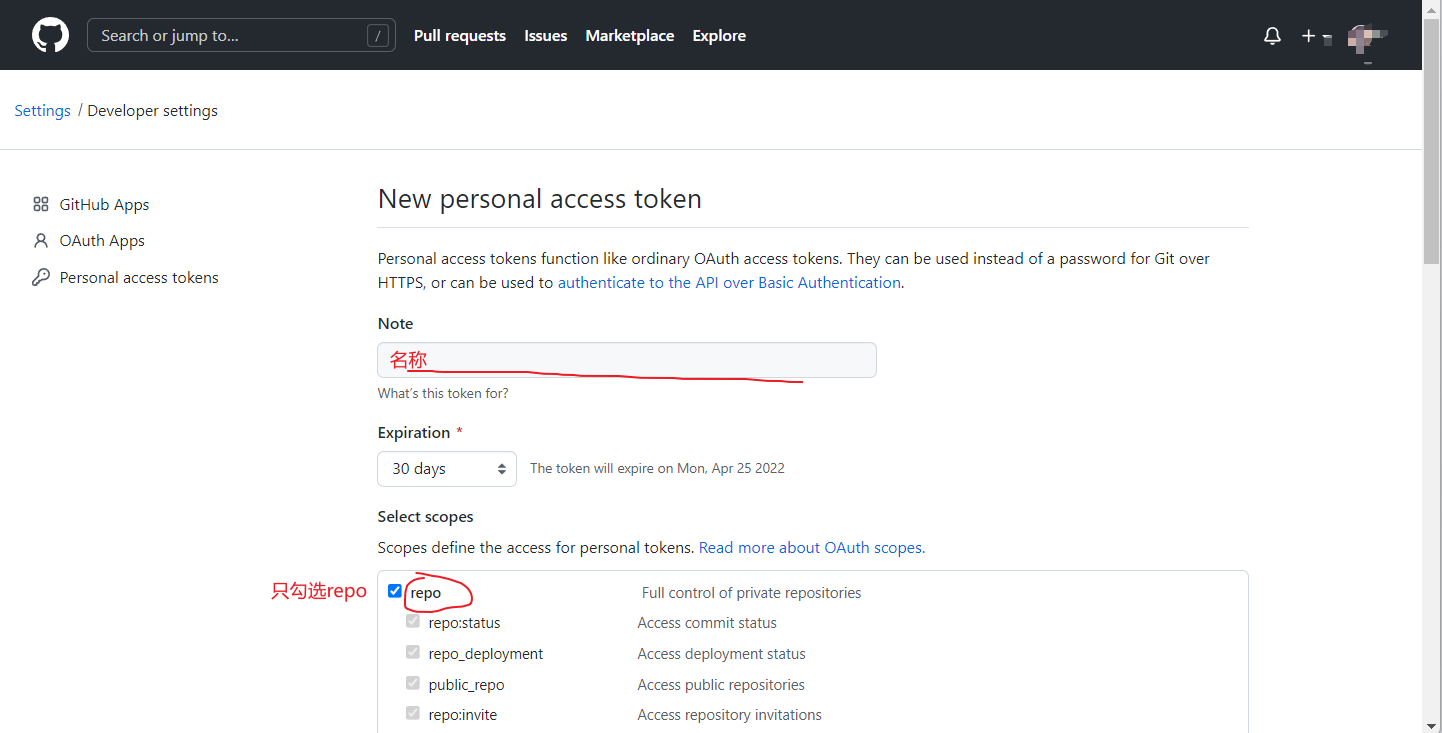Viewport: 1442px width, 733px height.
Task: Go to the GitHub homepage logo
Action: (50, 36)
